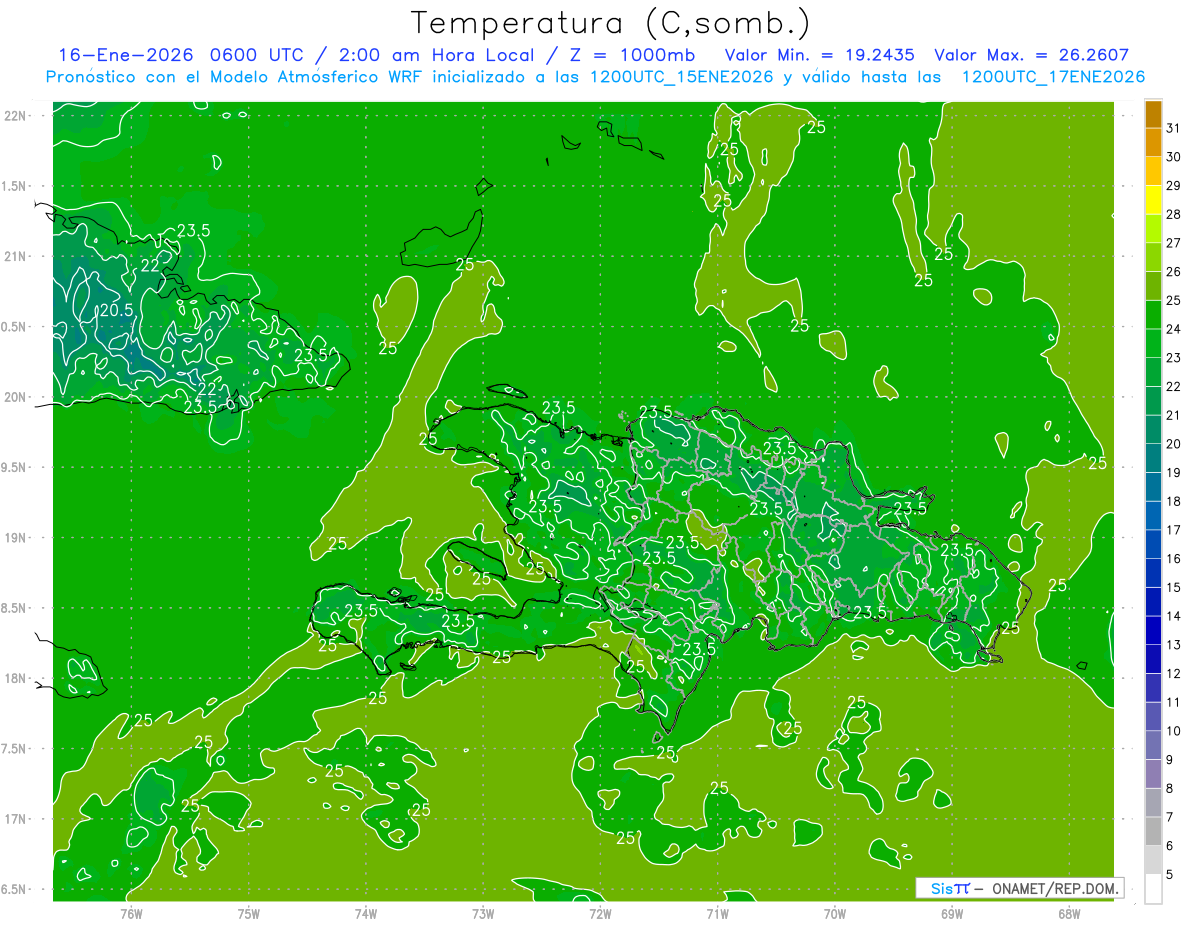Click the "Valor Min. = 19.2435" value

(x=822, y=54)
